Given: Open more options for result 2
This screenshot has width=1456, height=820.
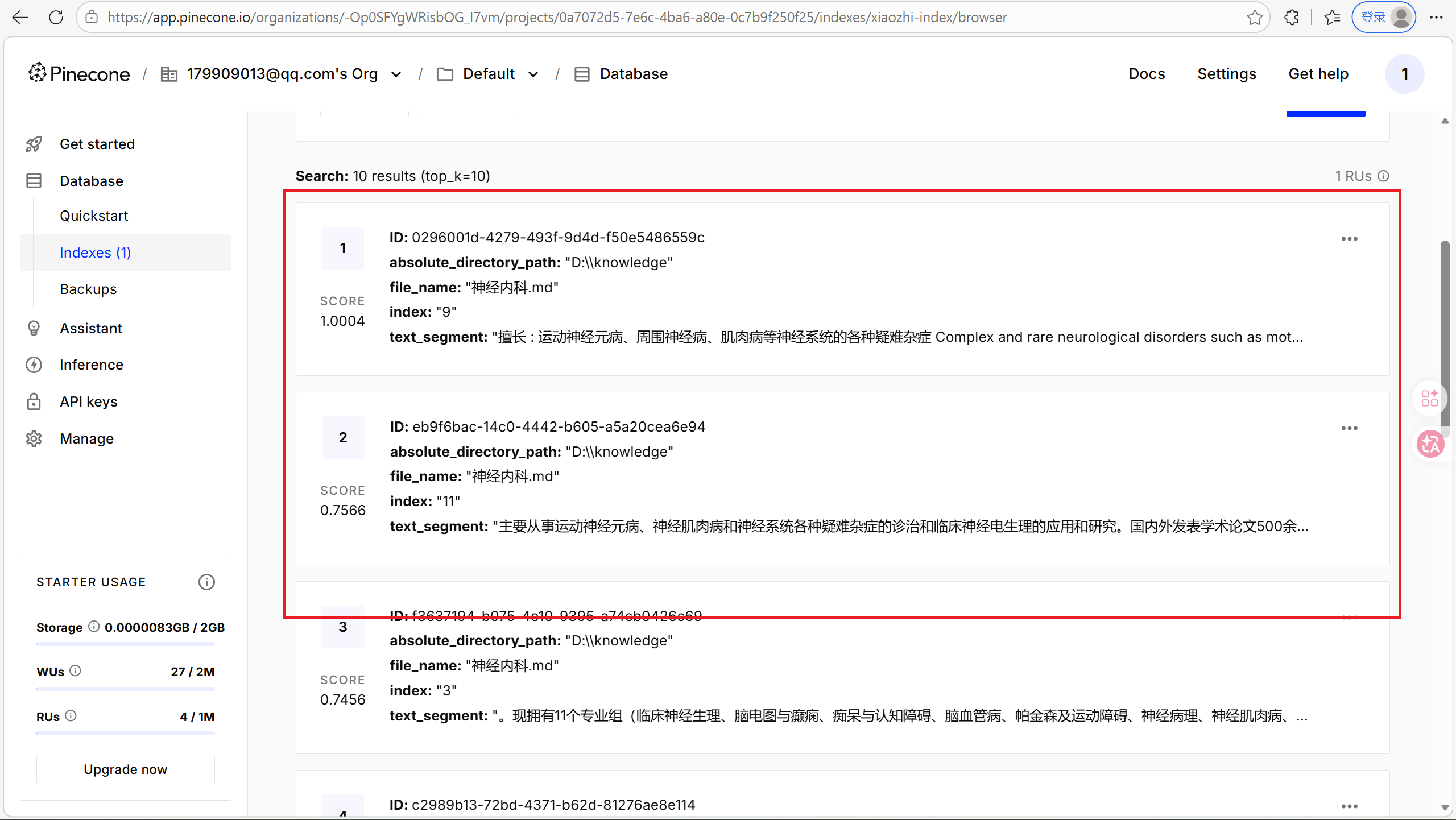Looking at the screenshot, I should pyautogui.click(x=1349, y=428).
